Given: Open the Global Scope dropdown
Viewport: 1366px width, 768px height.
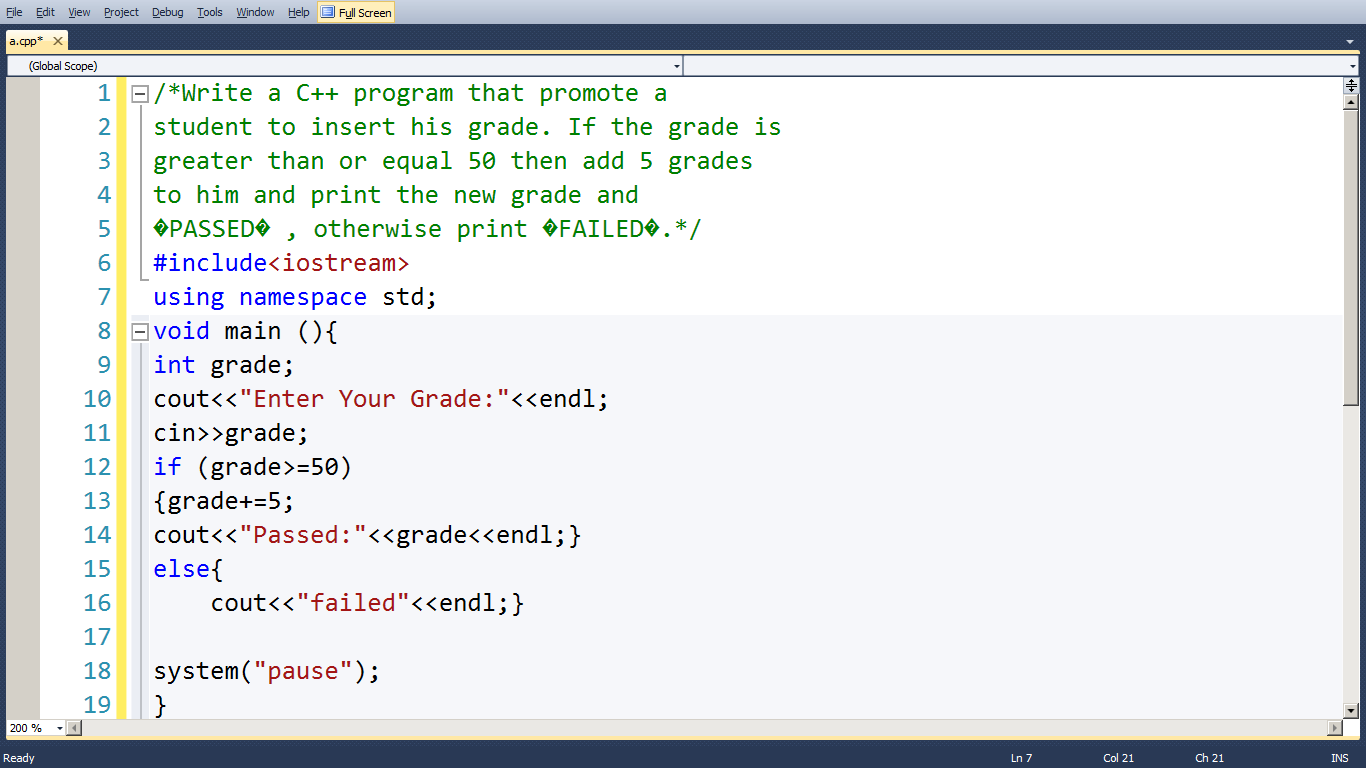Looking at the screenshot, I should pyautogui.click(x=677, y=64).
